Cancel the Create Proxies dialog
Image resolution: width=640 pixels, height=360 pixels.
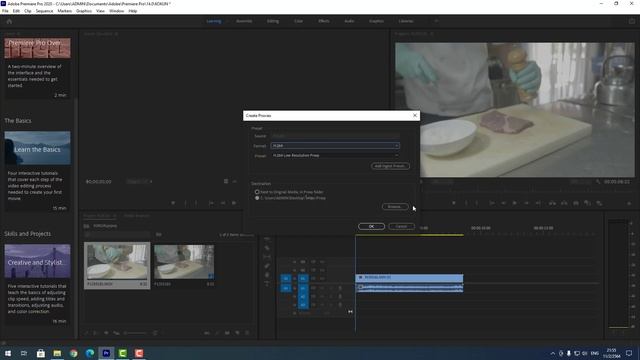(x=401, y=227)
